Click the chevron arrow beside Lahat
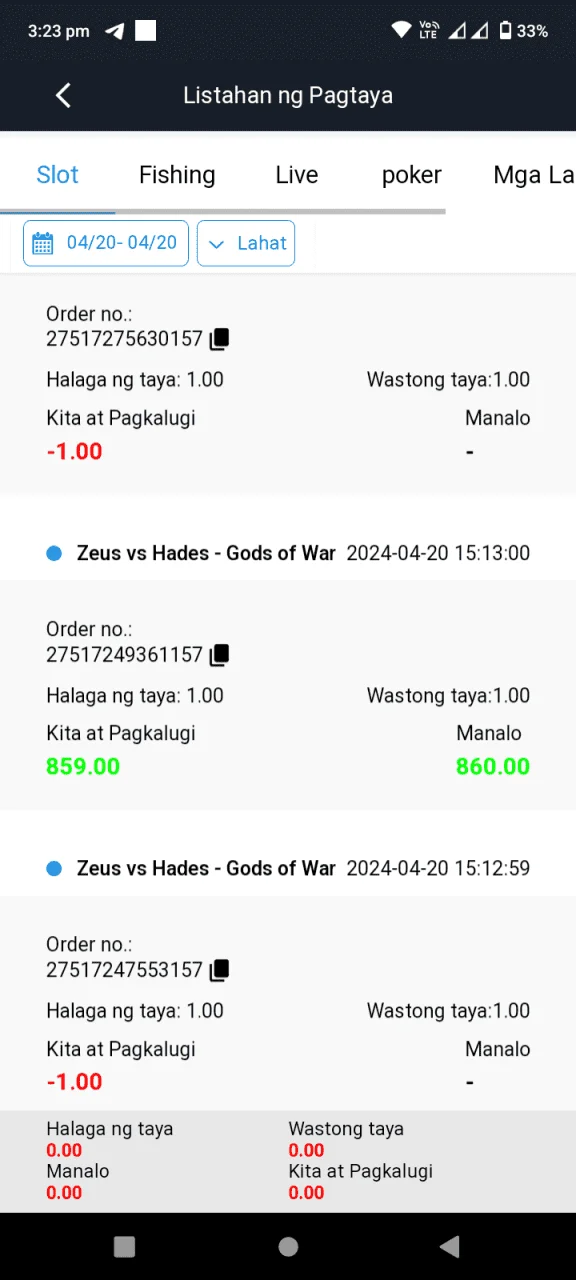Screen dimensions: 576x1280 [x=216, y=244]
